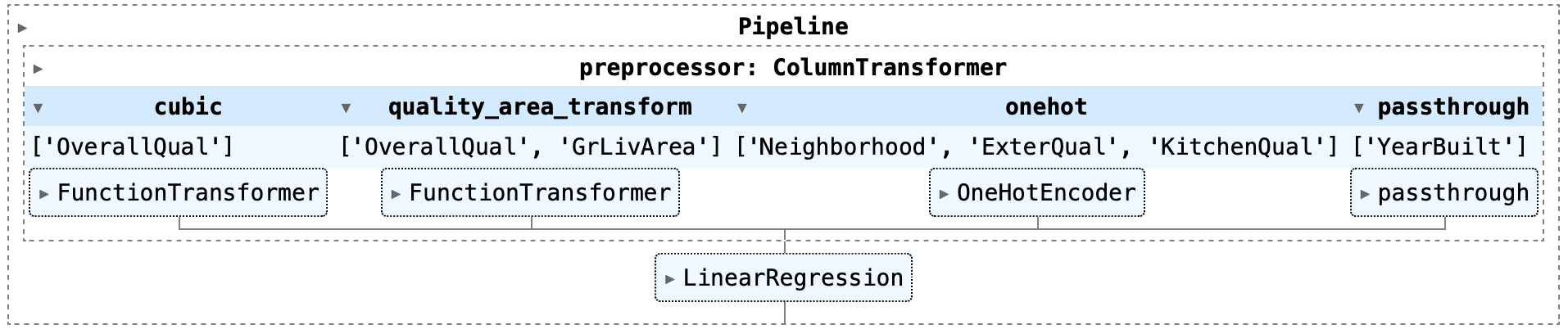This screenshot has height=329, width=1568.
Task: Collapse the preprocessor ColumnTransformer arrow
Action: (38, 69)
